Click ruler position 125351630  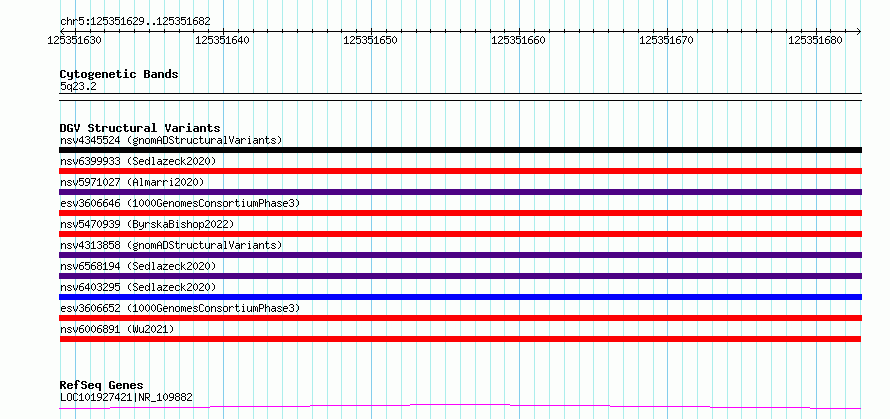tap(74, 40)
